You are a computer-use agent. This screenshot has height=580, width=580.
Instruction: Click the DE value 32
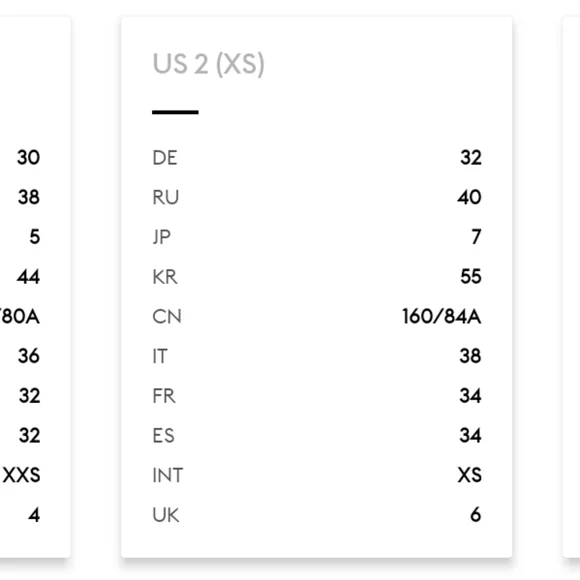pyautogui.click(x=471, y=158)
